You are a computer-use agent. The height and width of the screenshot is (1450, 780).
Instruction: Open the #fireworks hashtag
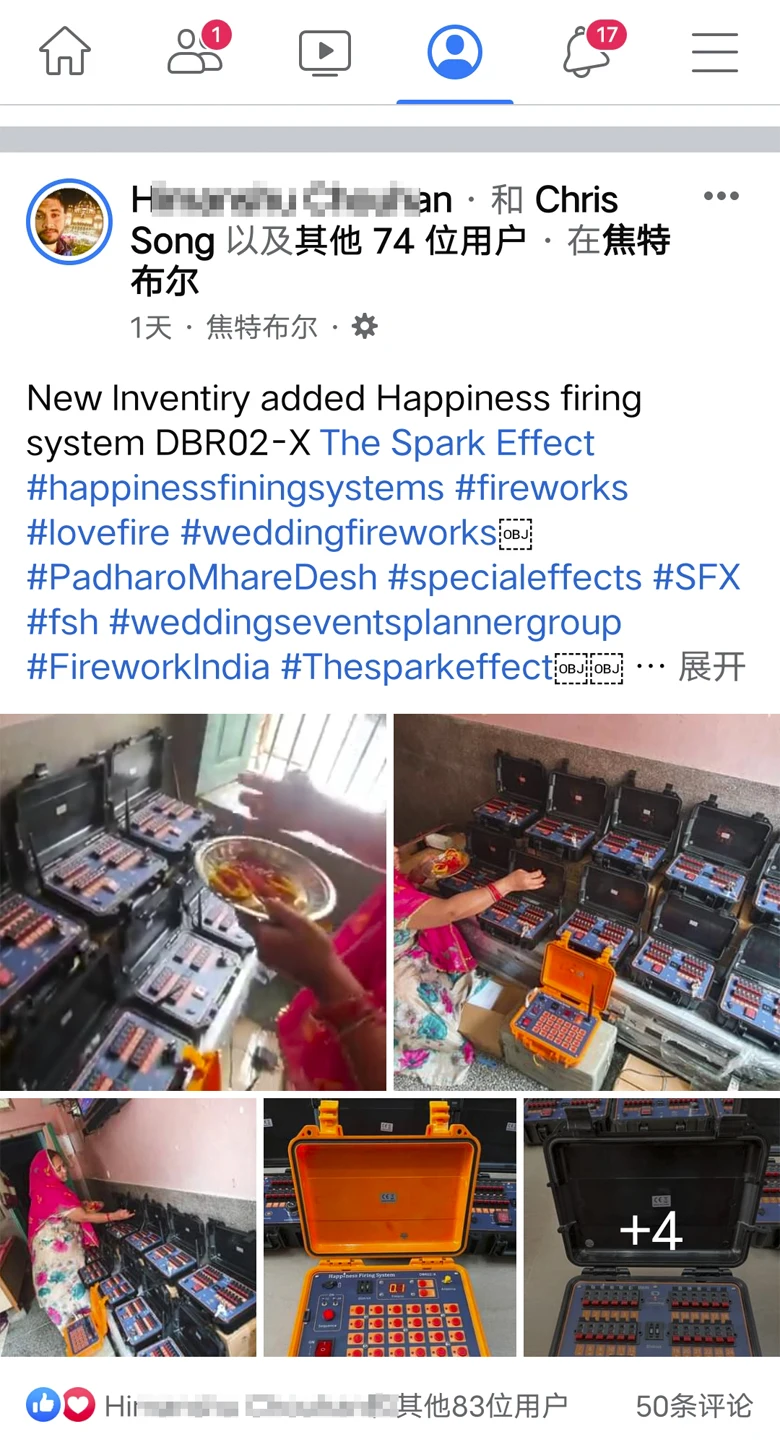click(541, 487)
